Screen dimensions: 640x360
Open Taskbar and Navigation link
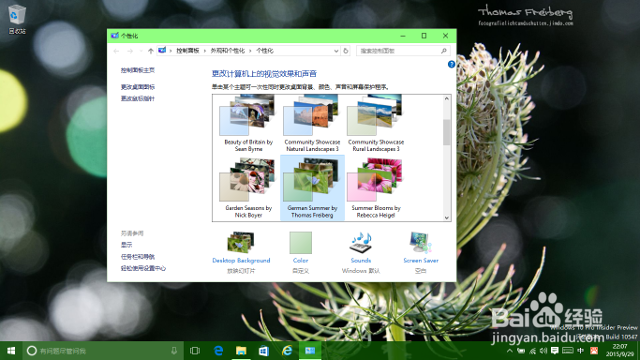[138, 257]
